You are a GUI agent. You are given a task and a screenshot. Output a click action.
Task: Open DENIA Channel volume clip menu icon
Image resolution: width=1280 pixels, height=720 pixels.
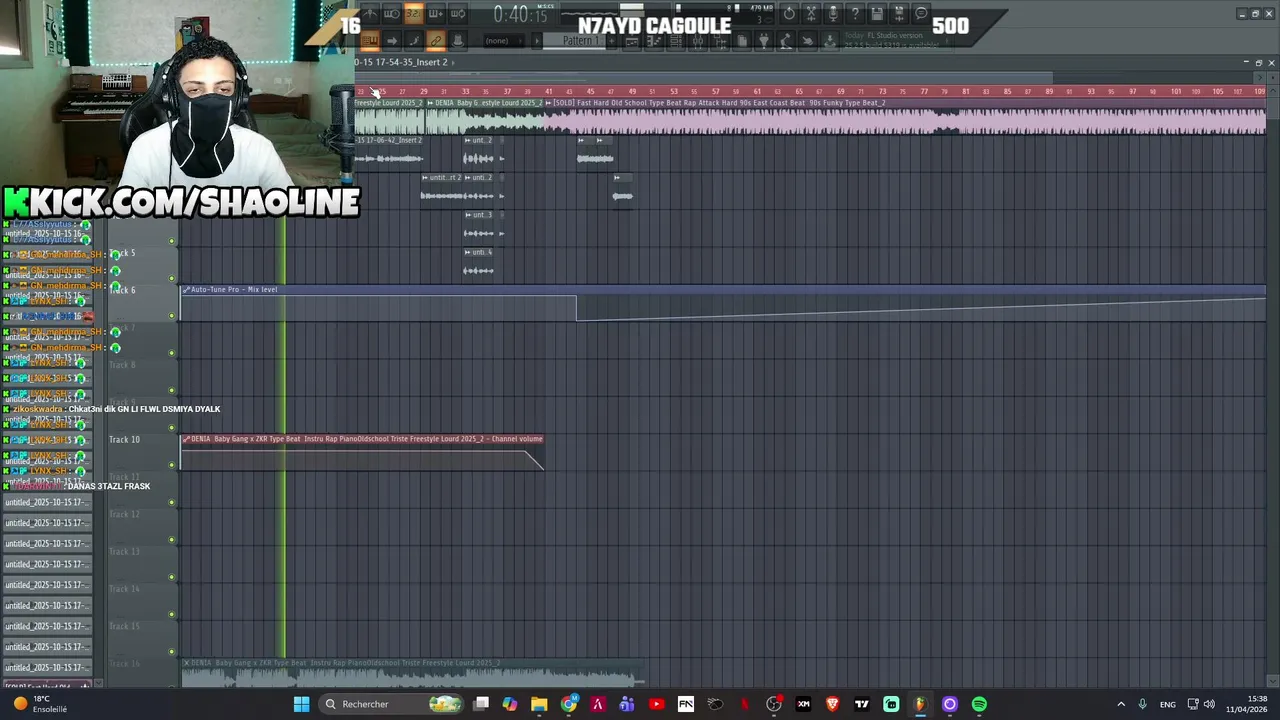(x=186, y=439)
